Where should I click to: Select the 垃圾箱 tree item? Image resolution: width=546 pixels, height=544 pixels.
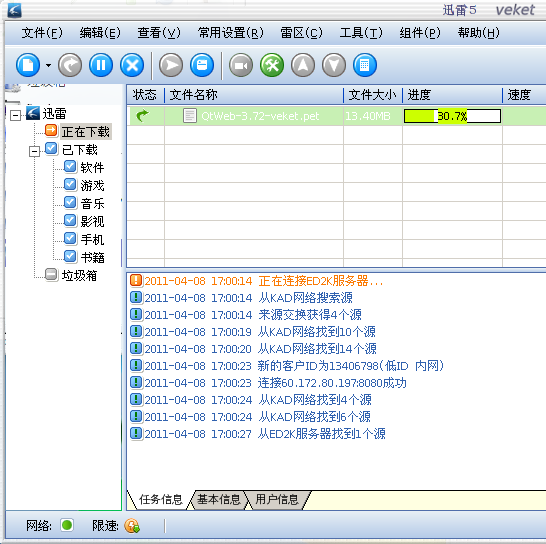(79, 275)
